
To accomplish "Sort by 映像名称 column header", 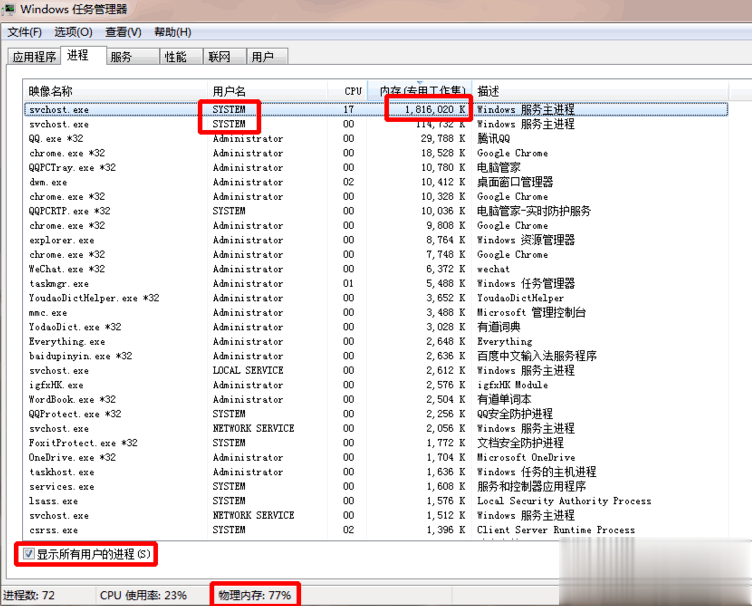I will [x=115, y=91].
